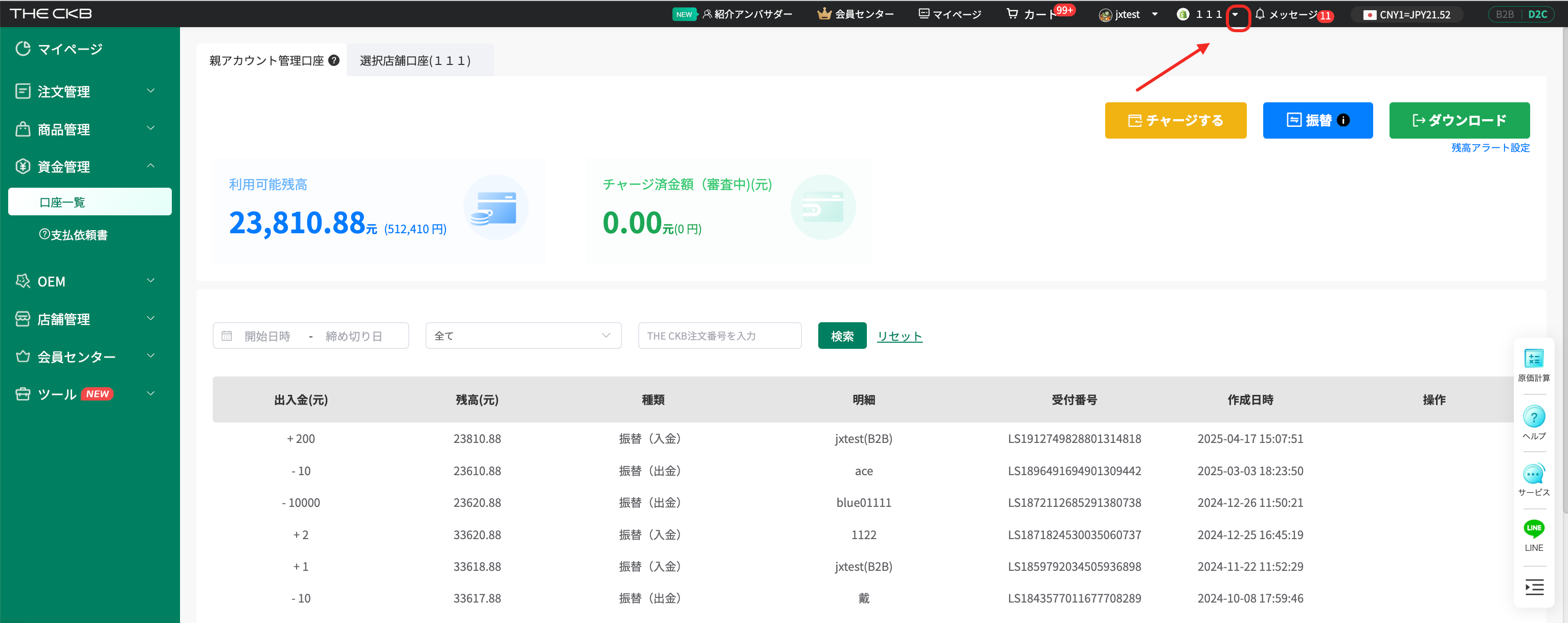Open サービス chat support
1568x623 pixels.
tap(1533, 480)
